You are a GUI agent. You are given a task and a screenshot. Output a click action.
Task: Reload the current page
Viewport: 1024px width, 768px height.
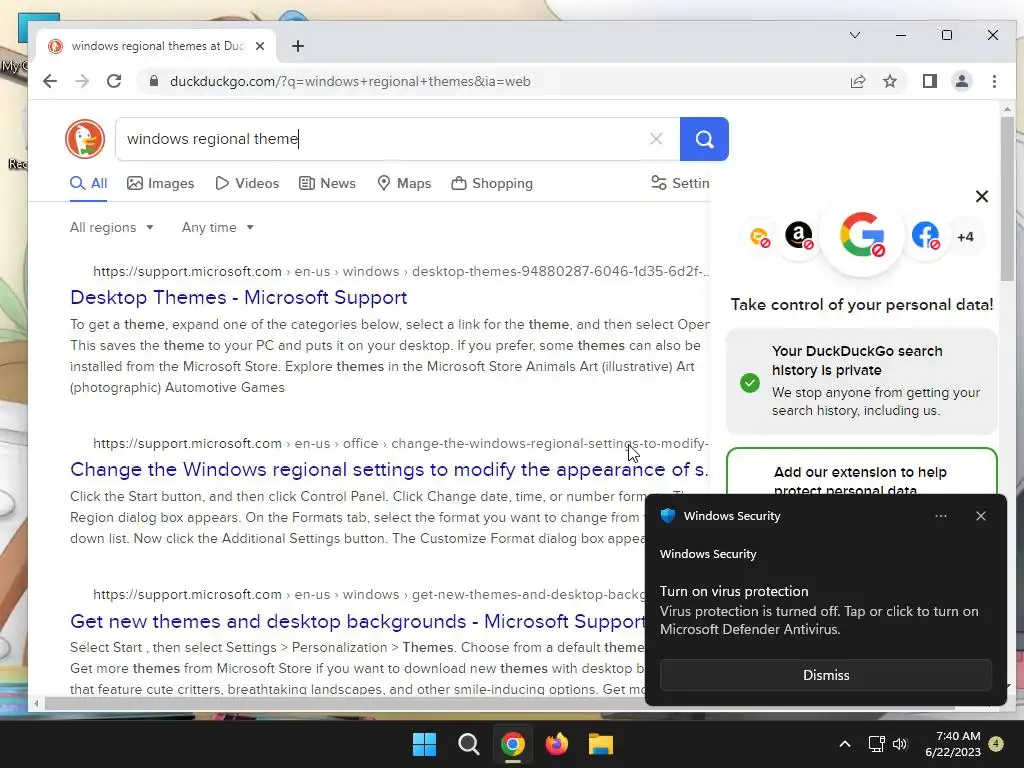(x=114, y=82)
